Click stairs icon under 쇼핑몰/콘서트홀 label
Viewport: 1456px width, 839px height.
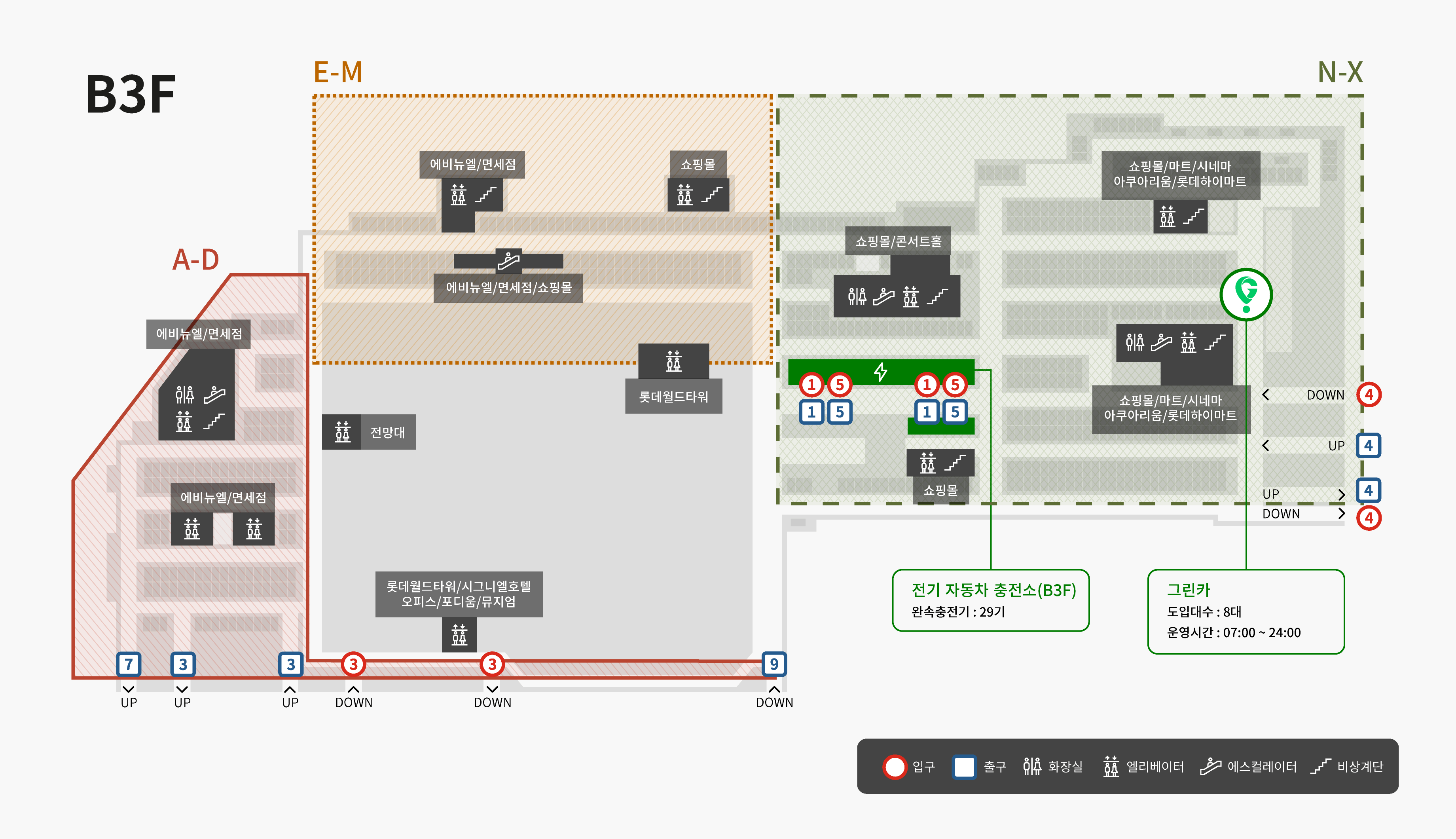pyautogui.click(x=937, y=297)
